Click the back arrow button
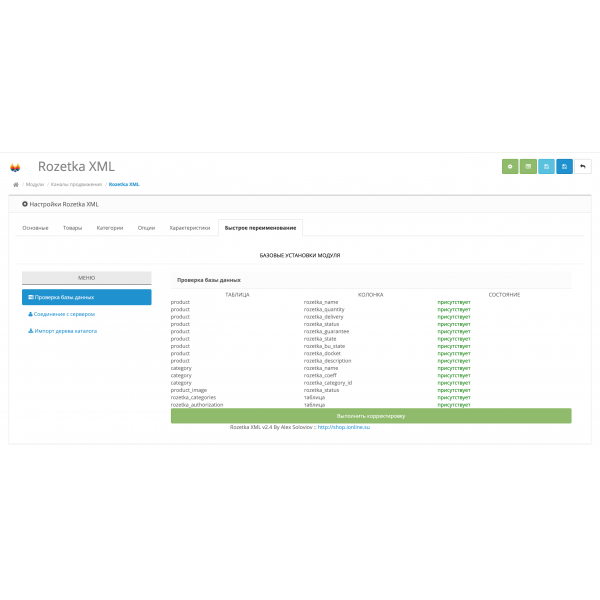The image size is (600, 600). pos(583,166)
